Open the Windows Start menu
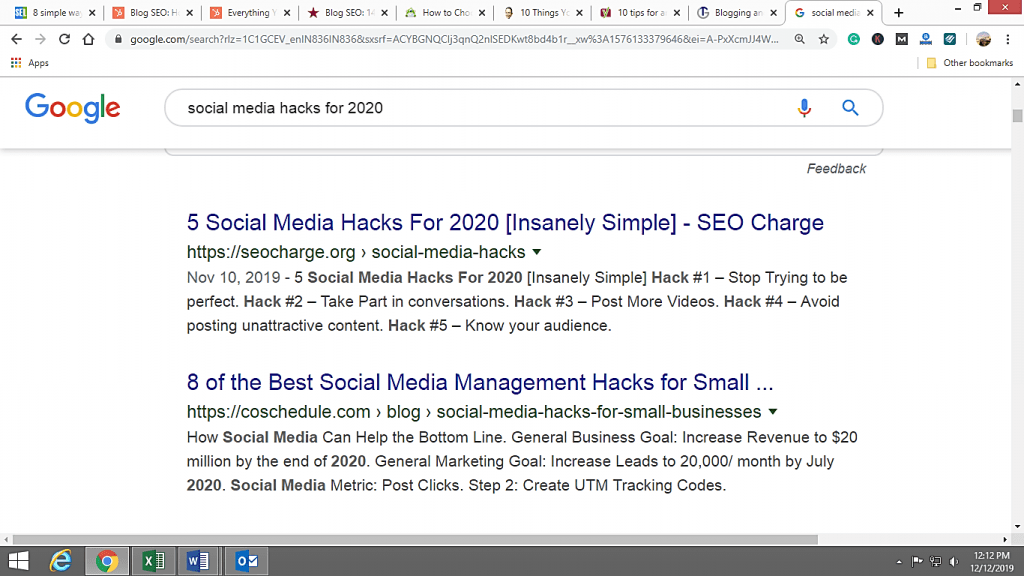The image size is (1024, 576). click(x=18, y=561)
